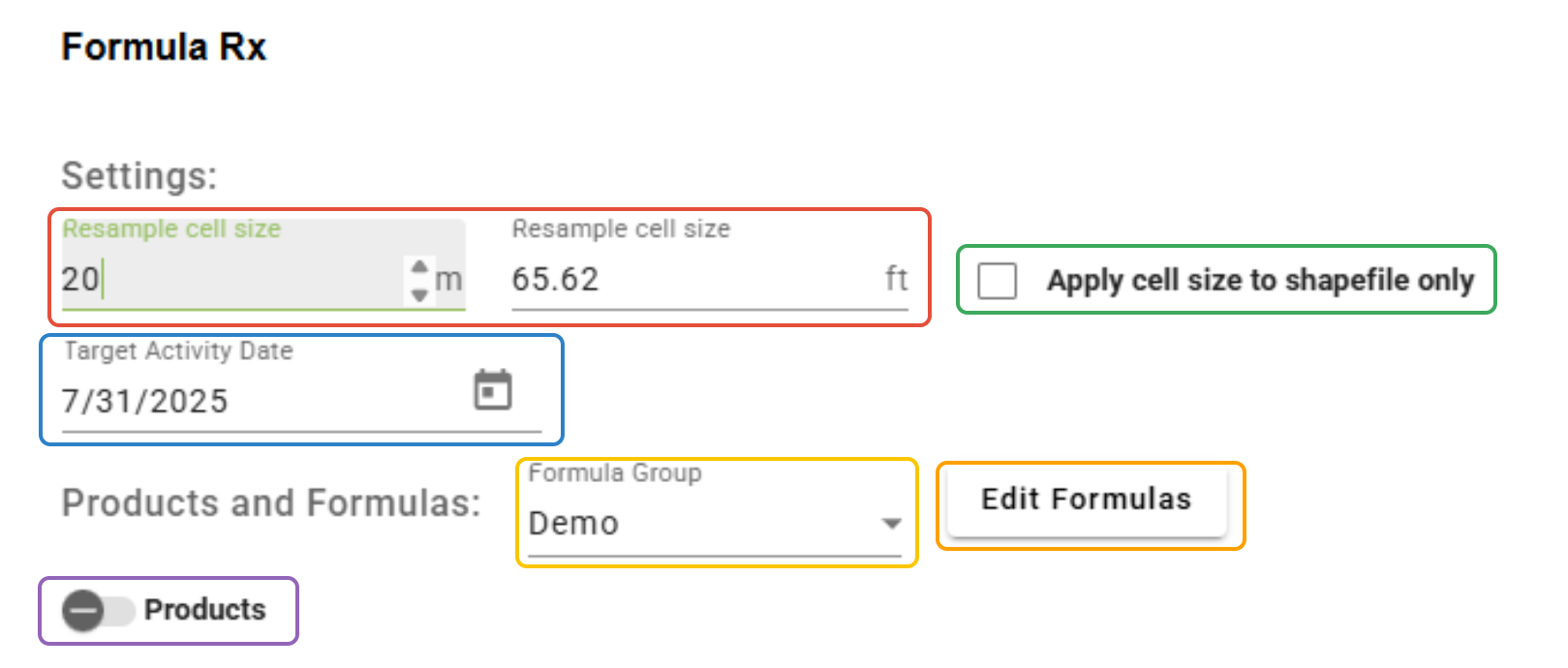Click the Formula Group field label
Image resolution: width=1568 pixels, height=668 pixels.
point(615,473)
